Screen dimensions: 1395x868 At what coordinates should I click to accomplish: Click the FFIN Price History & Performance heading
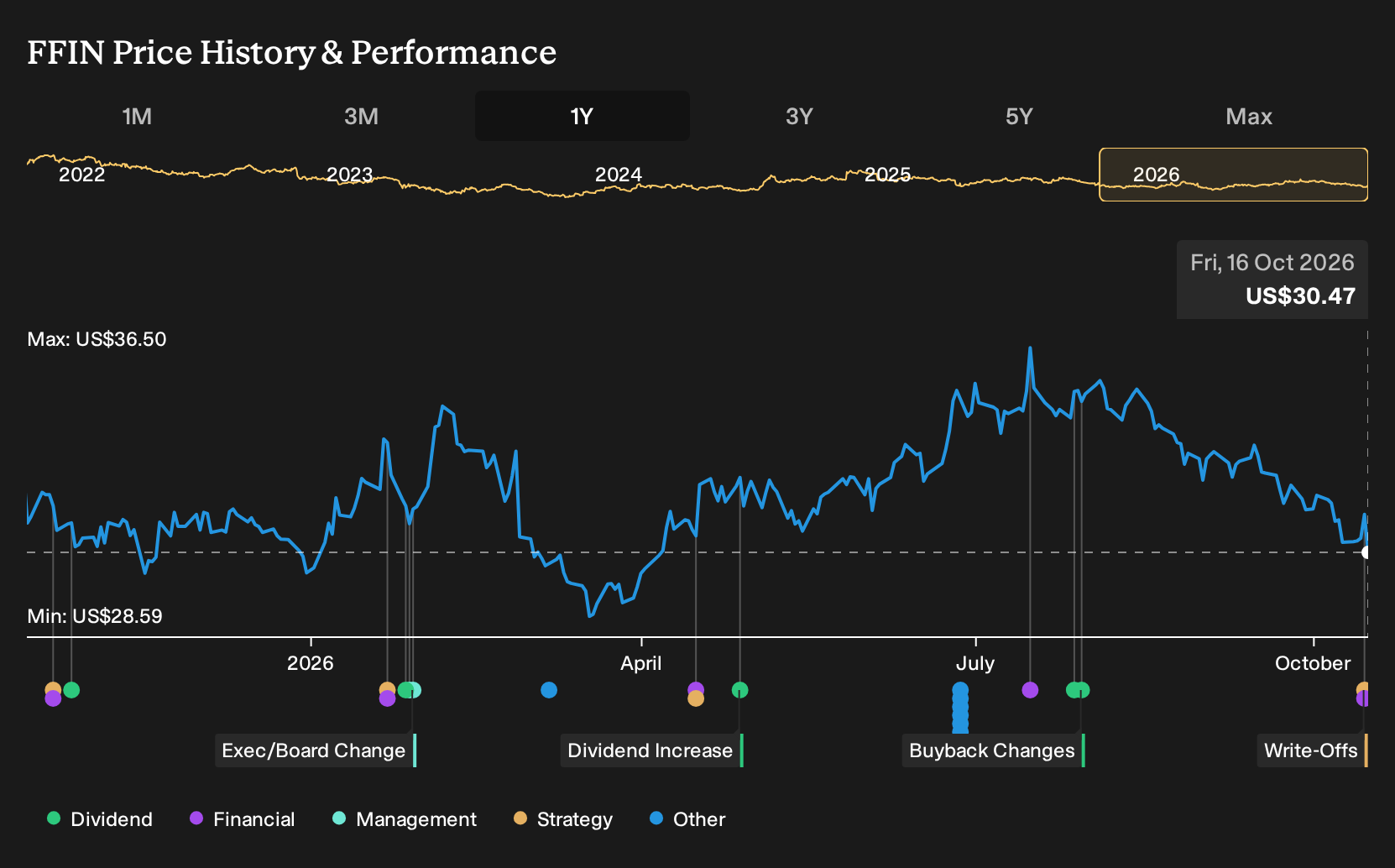click(x=292, y=52)
